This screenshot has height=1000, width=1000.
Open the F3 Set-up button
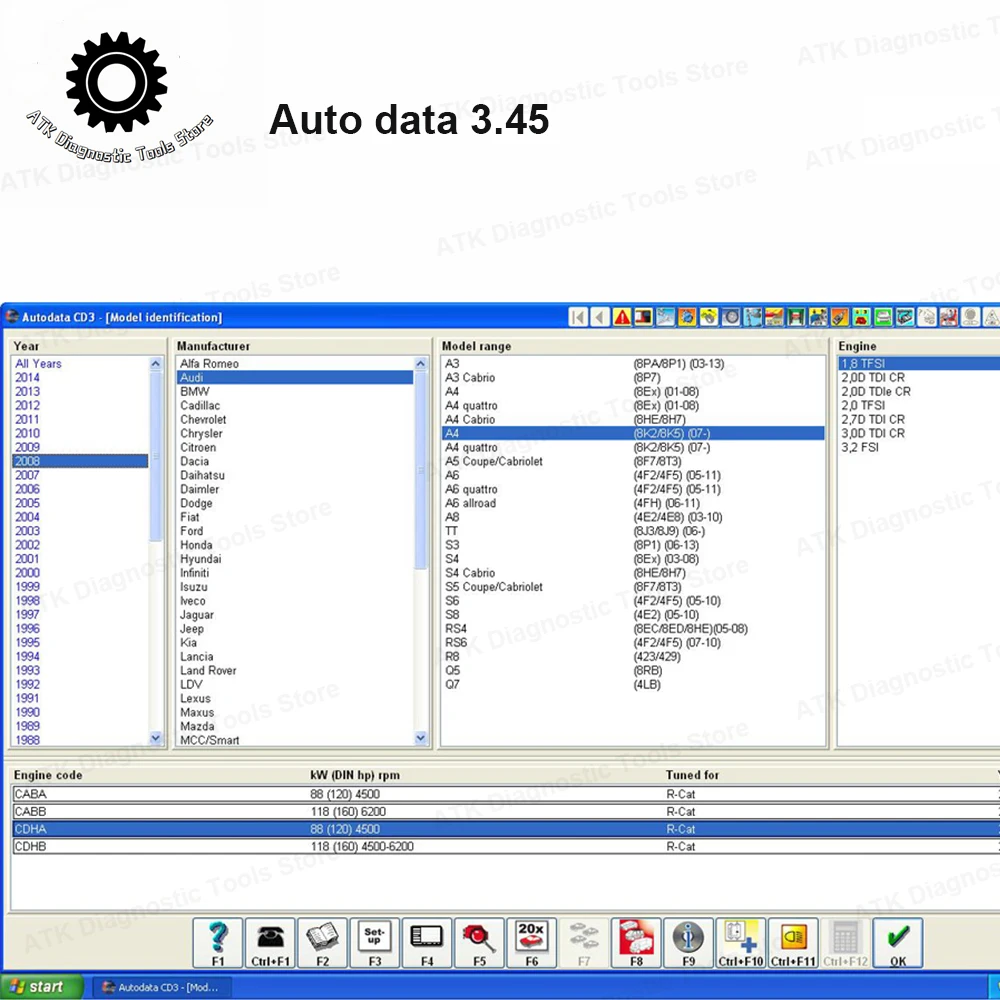374,943
